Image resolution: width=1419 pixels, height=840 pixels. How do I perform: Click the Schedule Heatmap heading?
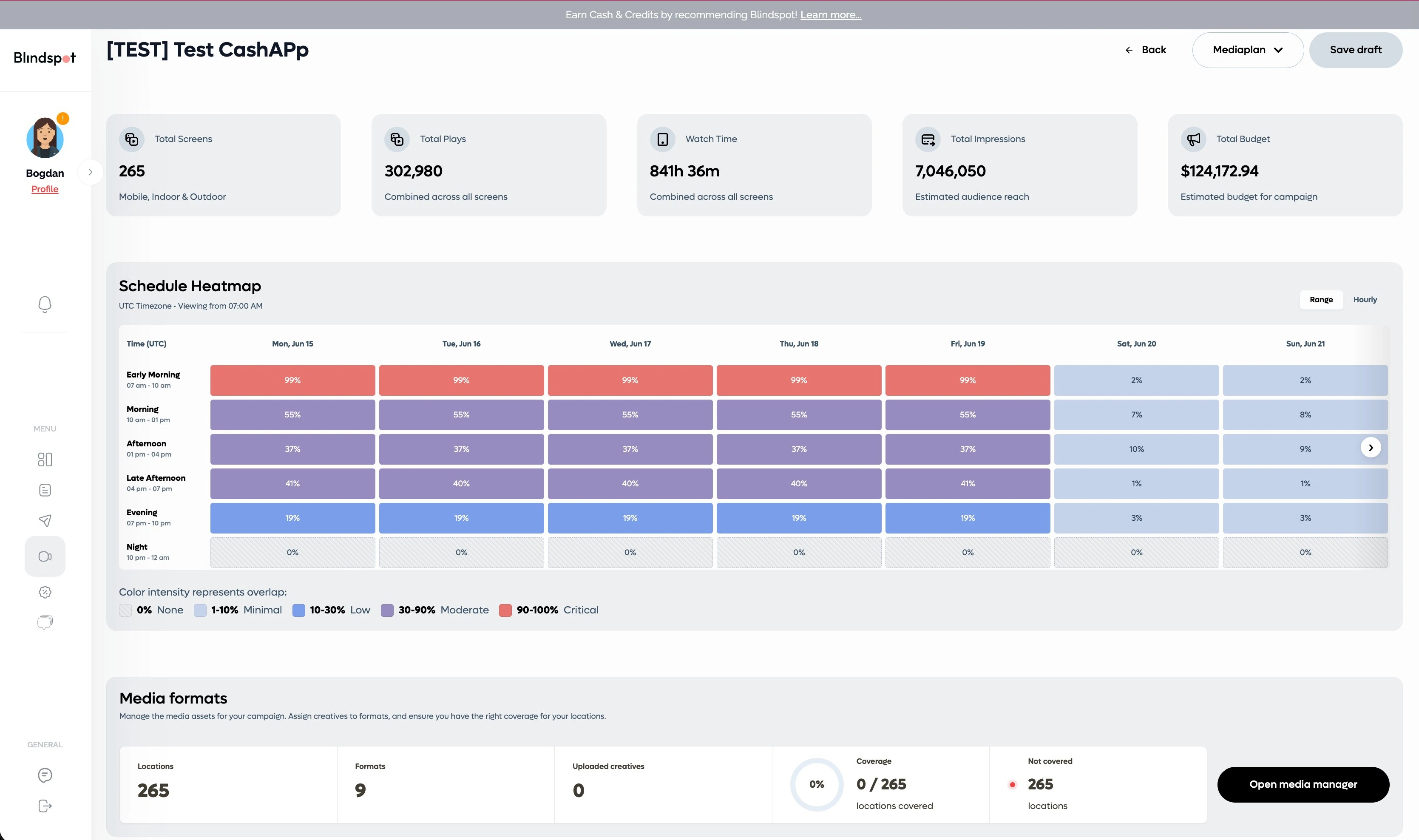pos(190,286)
